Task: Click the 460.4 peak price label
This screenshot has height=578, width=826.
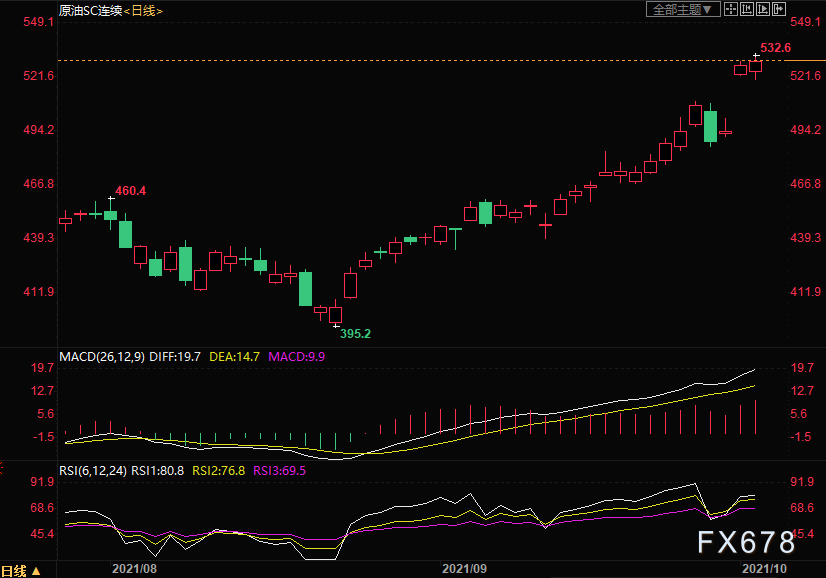Action: click(130, 190)
